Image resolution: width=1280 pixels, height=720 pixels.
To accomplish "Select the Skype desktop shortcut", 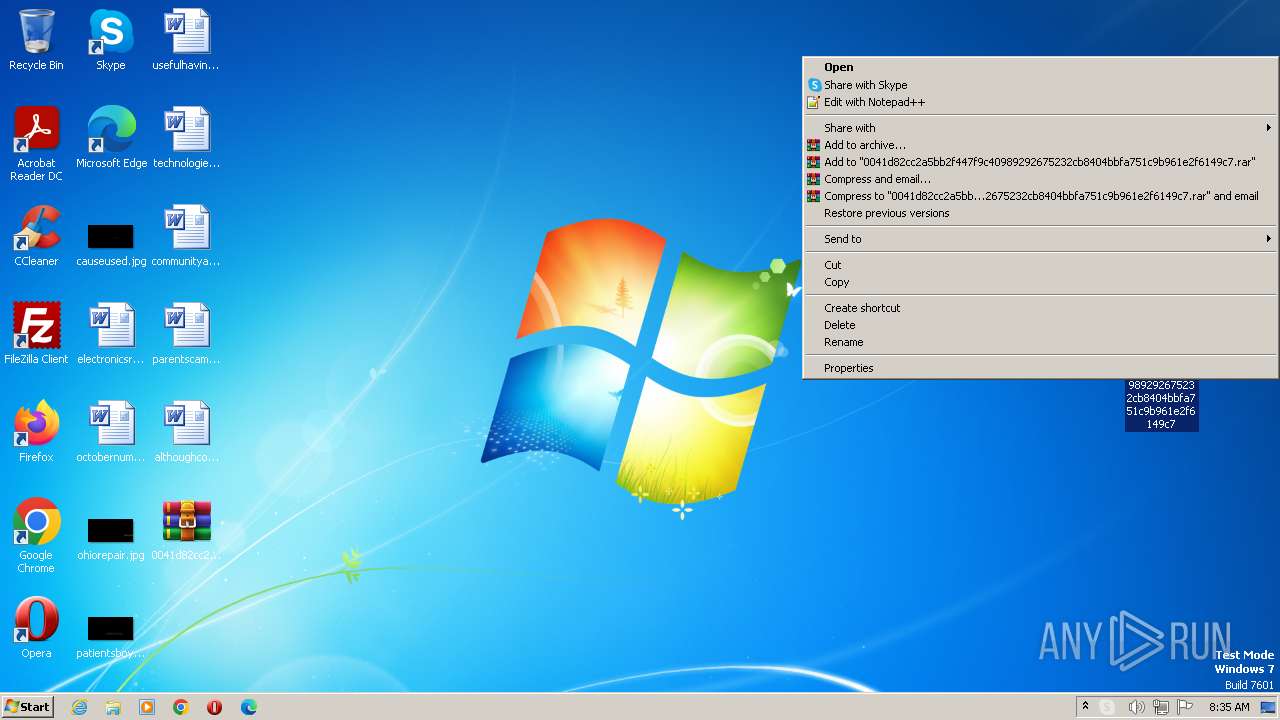I will point(110,40).
